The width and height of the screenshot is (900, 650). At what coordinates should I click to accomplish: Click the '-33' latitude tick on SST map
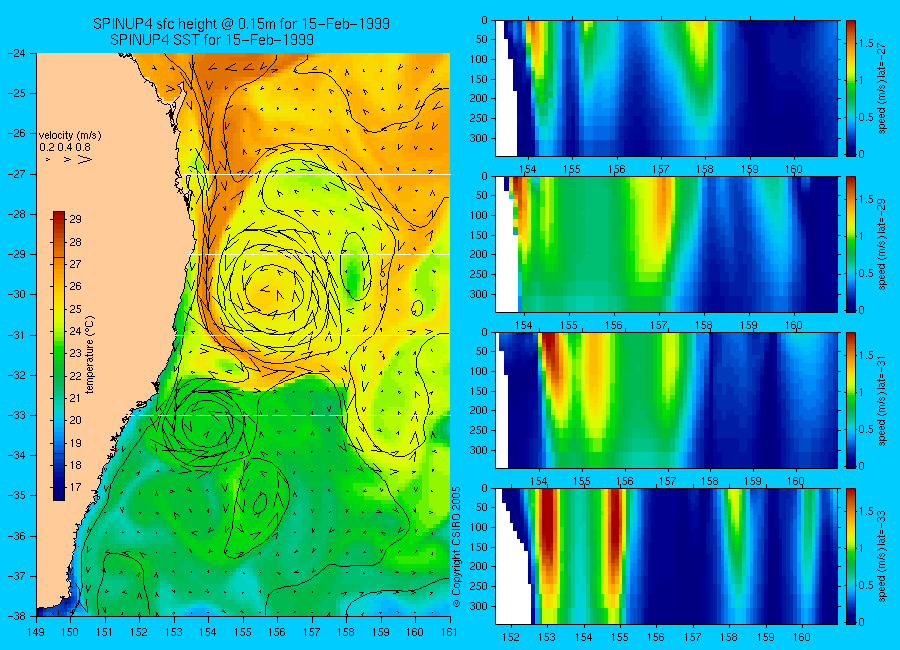17,415
